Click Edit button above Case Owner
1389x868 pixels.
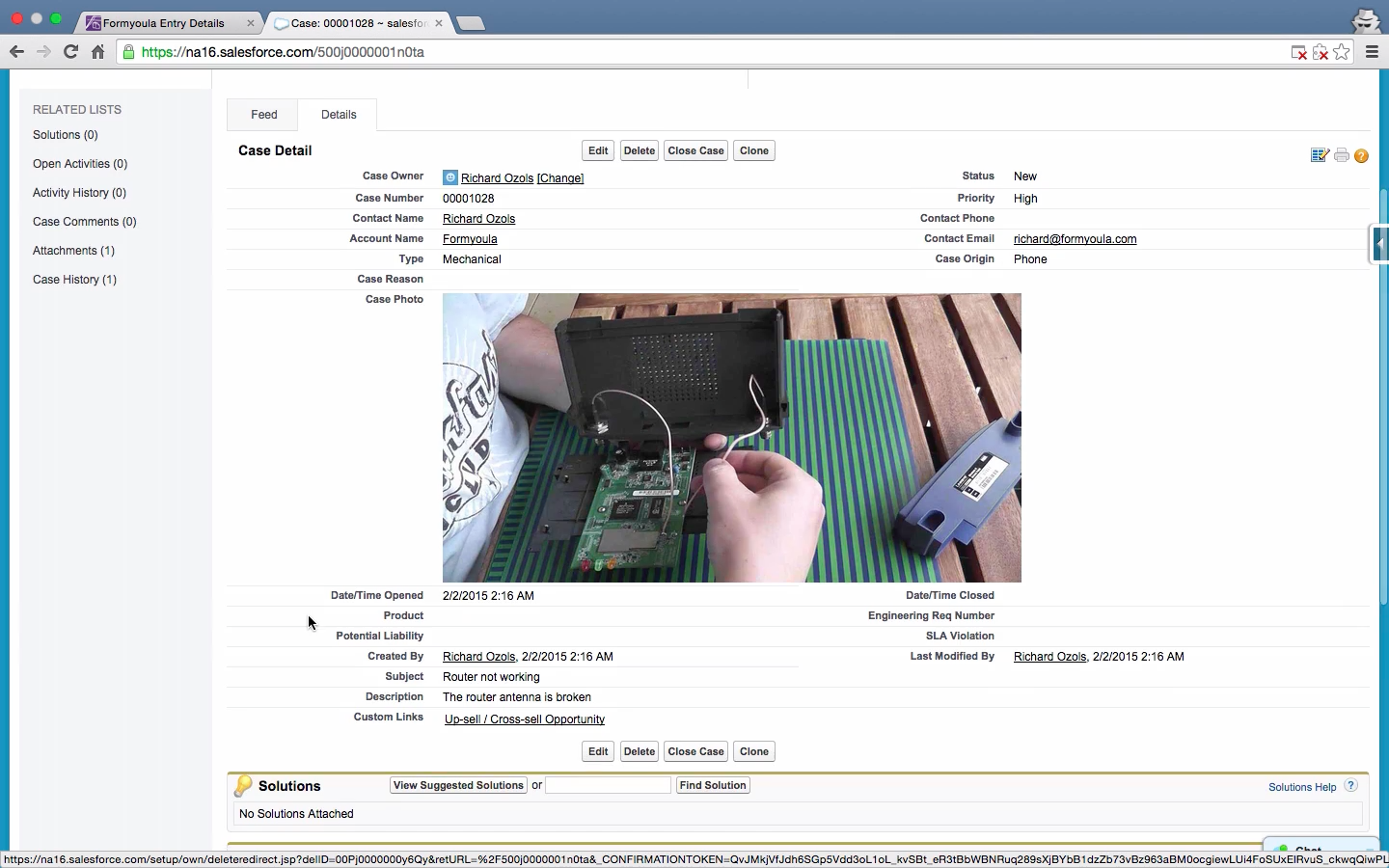(598, 151)
